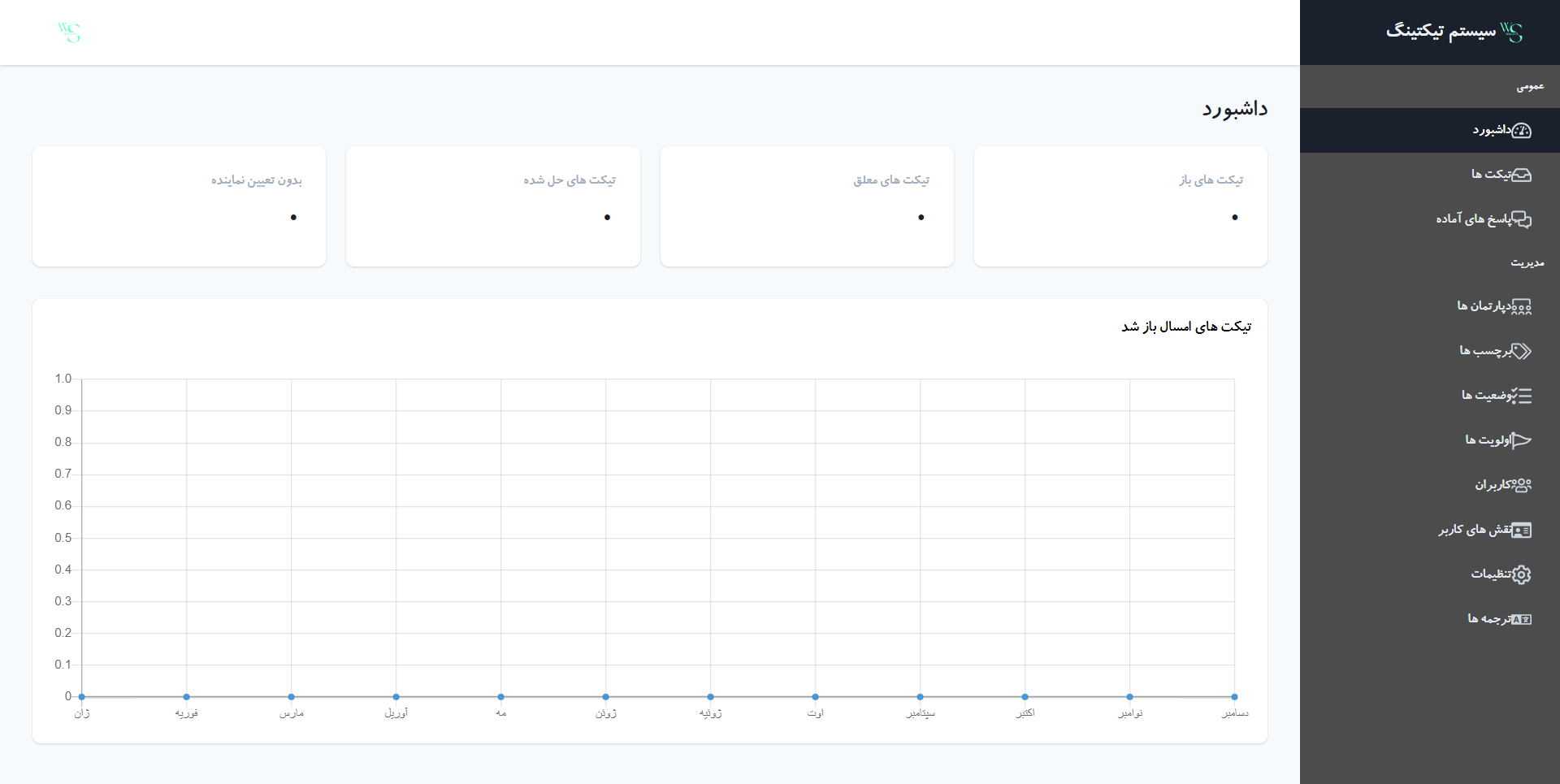The height and width of the screenshot is (784, 1560).
Task: Click the chart data point for نوامبر
Action: click(x=1130, y=697)
